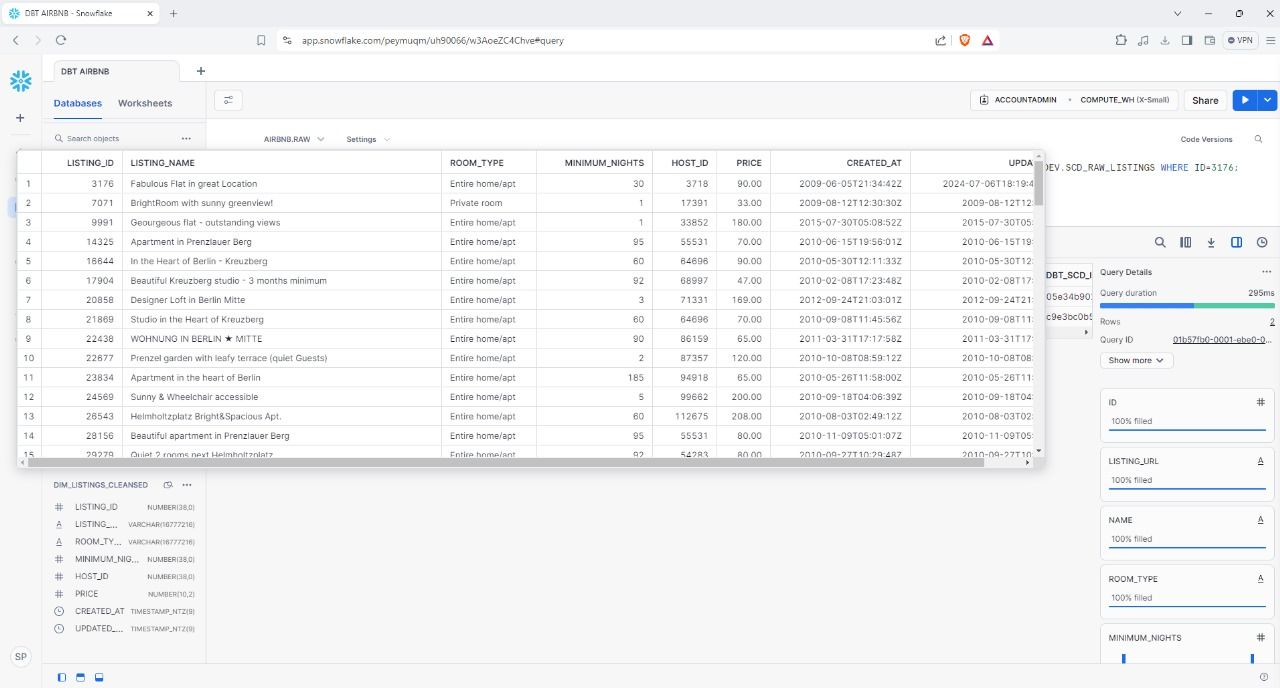Toggle the bottom results pane layout
The width and height of the screenshot is (1280, 688).
tap(99, 677)
